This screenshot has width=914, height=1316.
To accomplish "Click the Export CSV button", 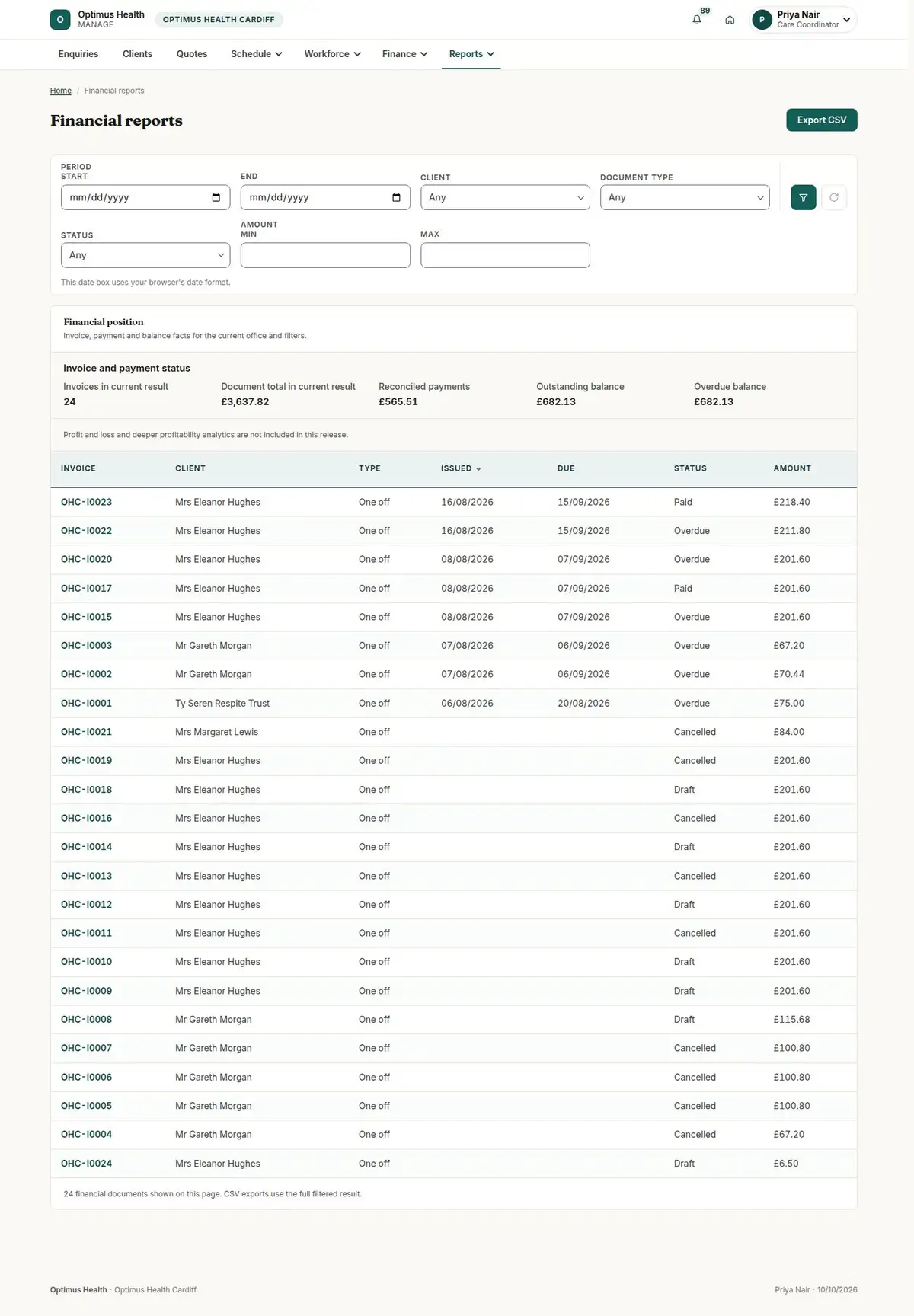I will coord(822,120).
